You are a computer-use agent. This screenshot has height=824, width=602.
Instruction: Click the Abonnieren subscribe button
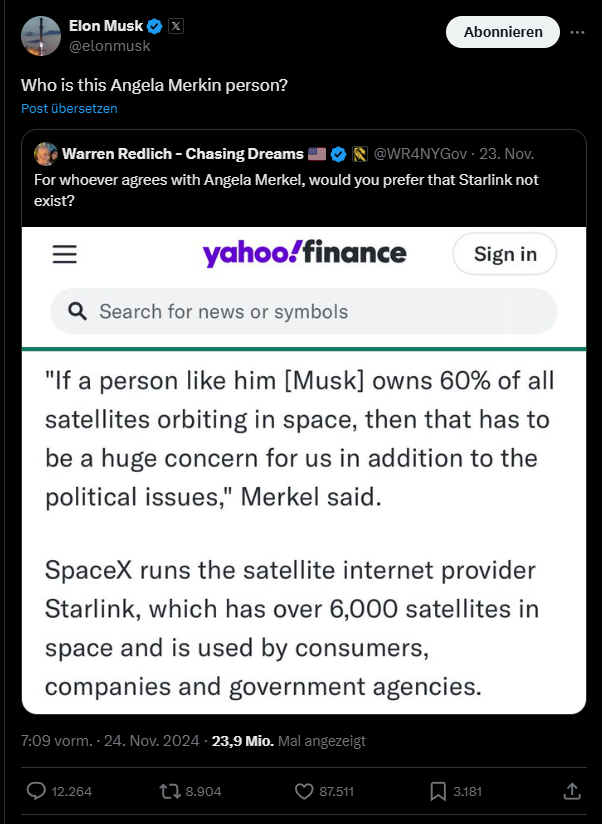pos(503,32)
